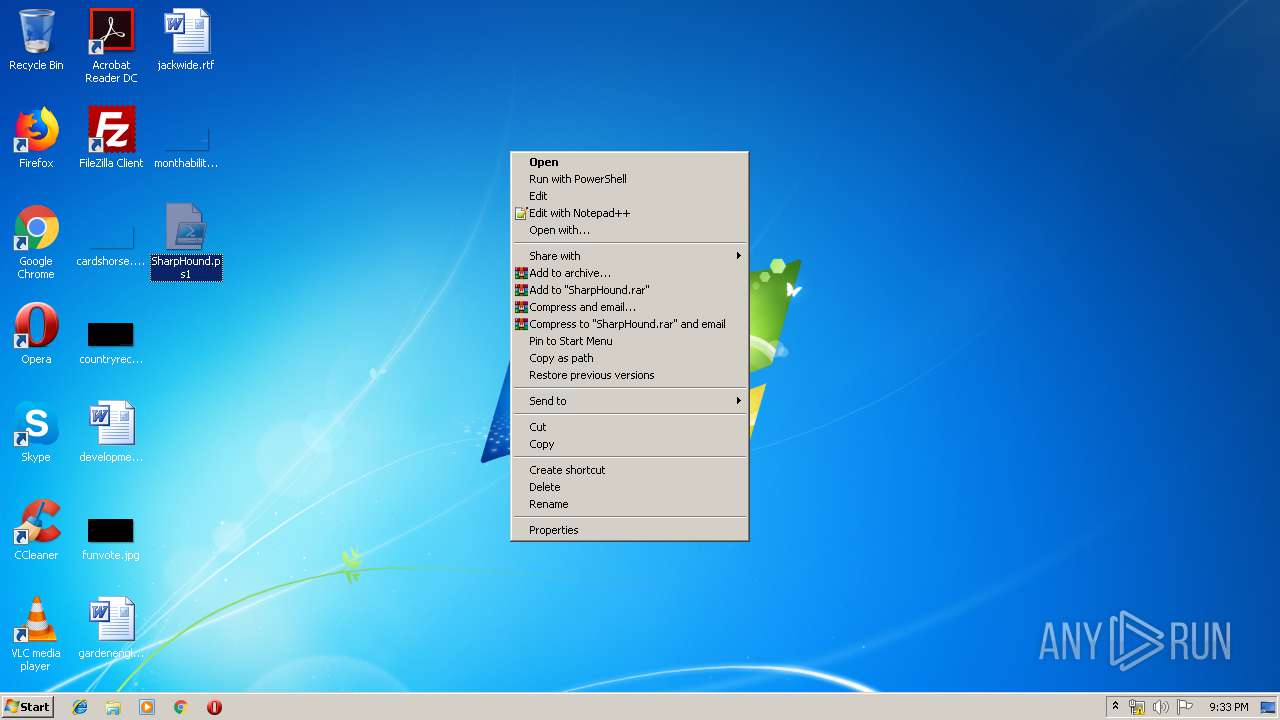Open Windows Explorer from the taskbar
This screenshot has height=720, width=1280.
[113, 707]
